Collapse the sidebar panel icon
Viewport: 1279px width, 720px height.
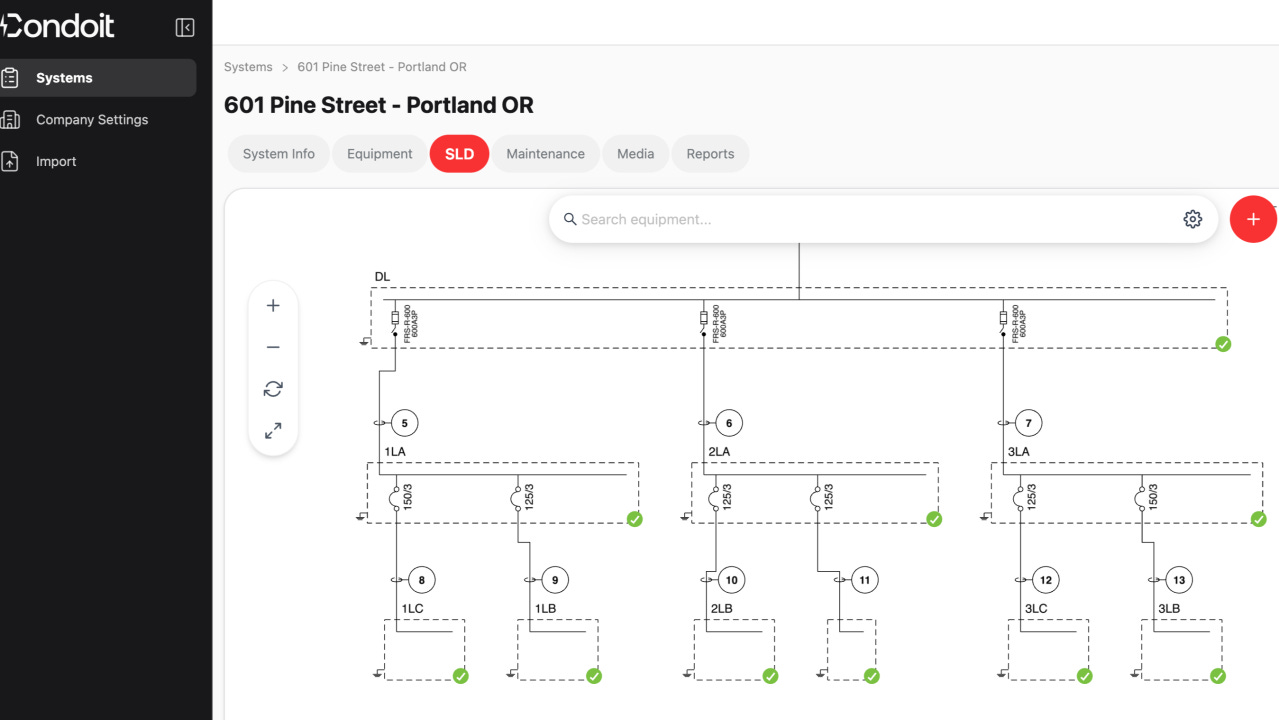(185, 28)
